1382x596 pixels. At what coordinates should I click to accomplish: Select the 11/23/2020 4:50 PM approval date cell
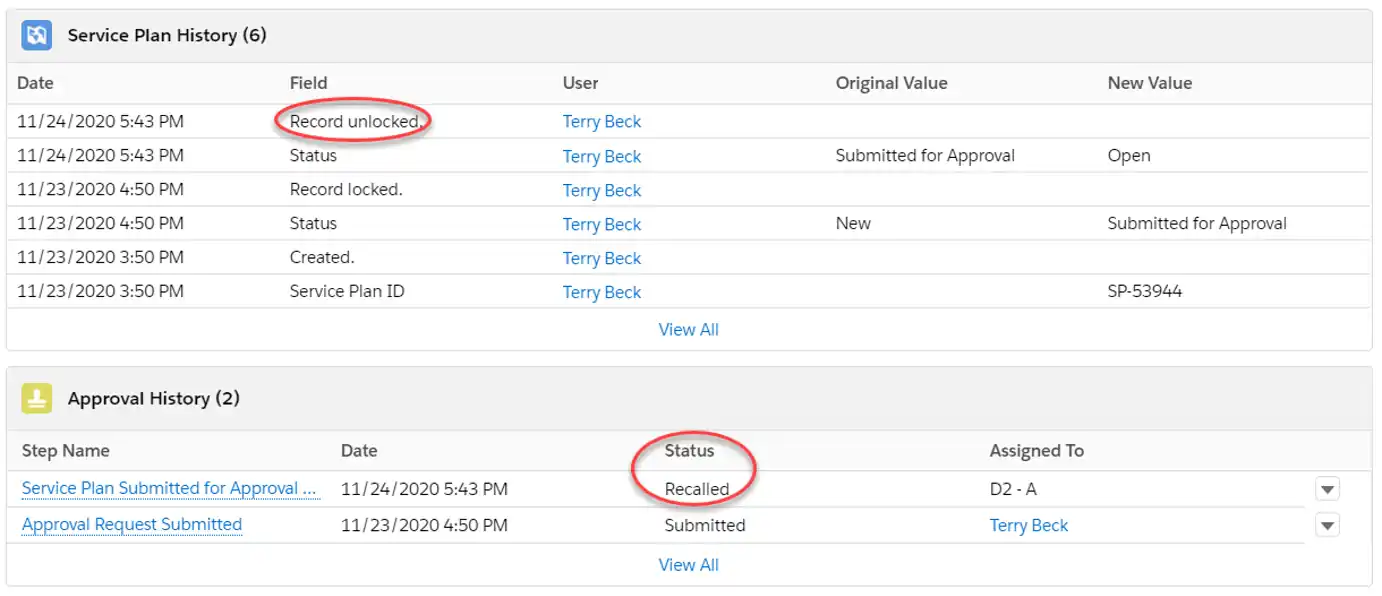(424, 526)
